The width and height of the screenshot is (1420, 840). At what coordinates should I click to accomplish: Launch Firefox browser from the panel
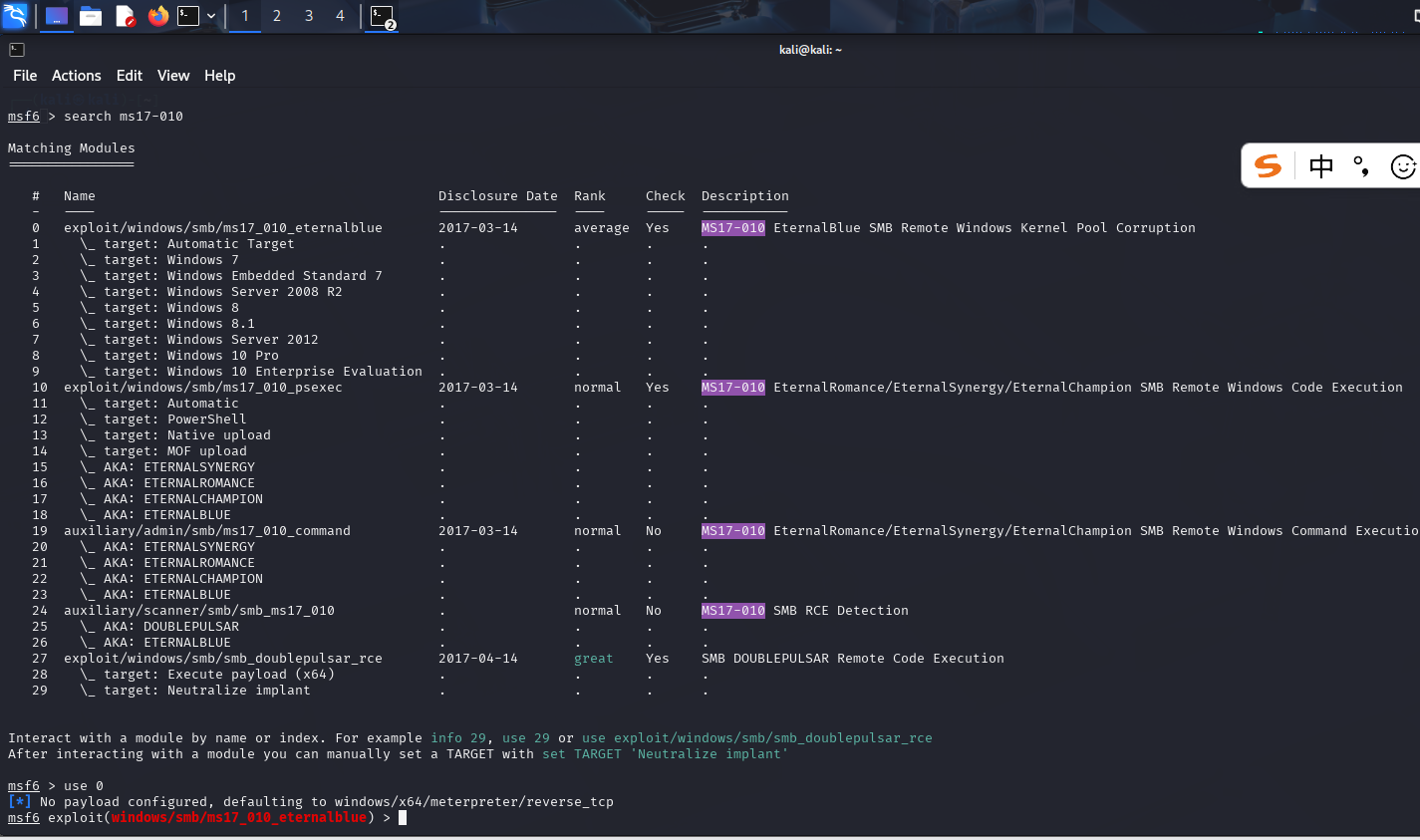pos(158,16)
